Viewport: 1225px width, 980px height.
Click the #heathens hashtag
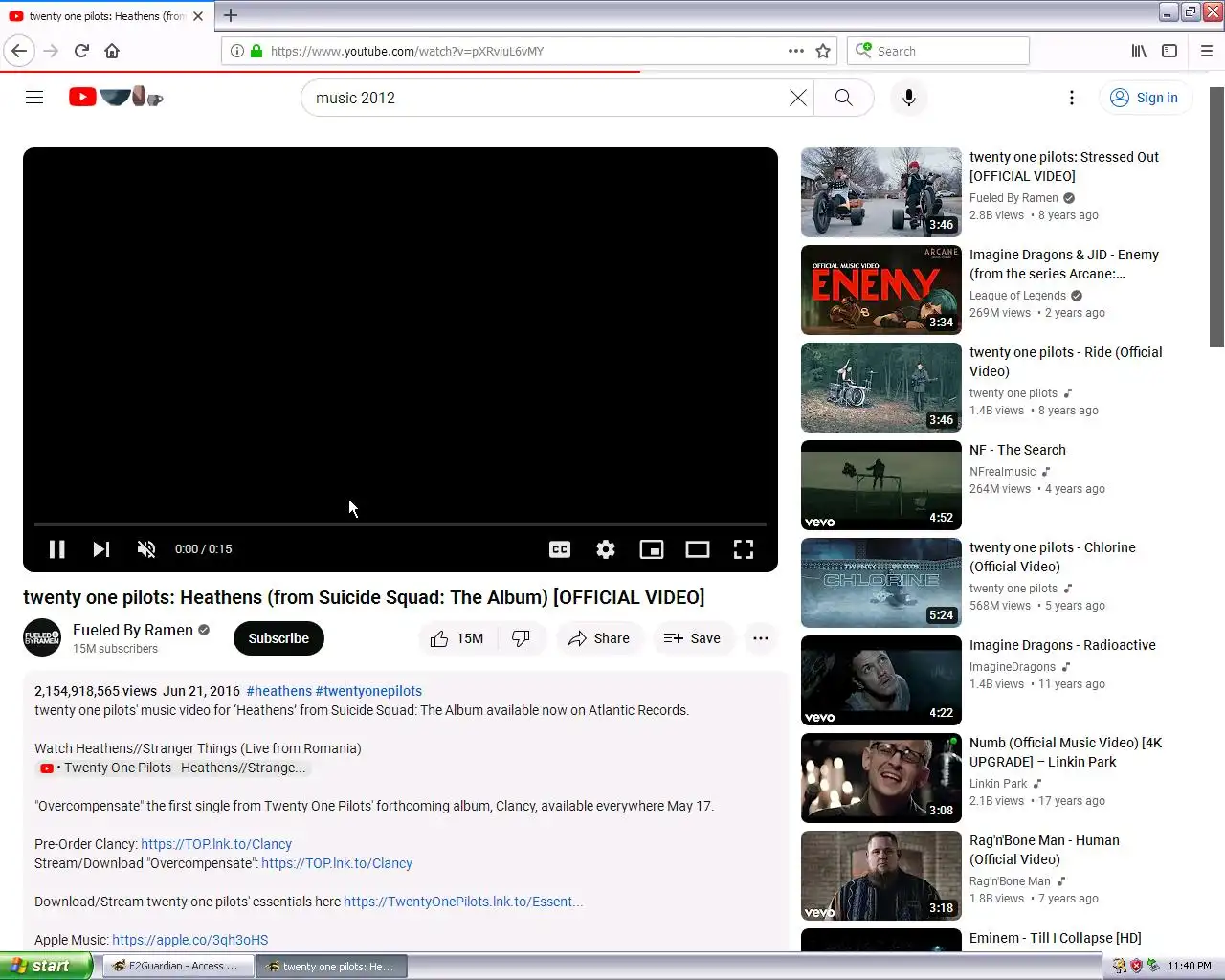point(278,691)
